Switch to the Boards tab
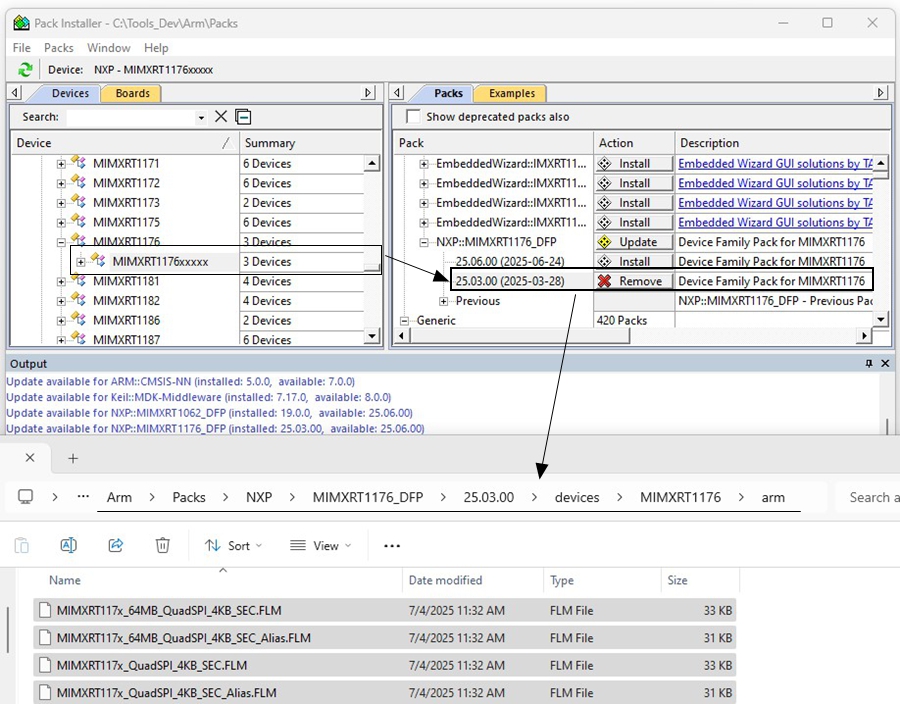Viewport: 900px width, 704px height. pos(132,93)
